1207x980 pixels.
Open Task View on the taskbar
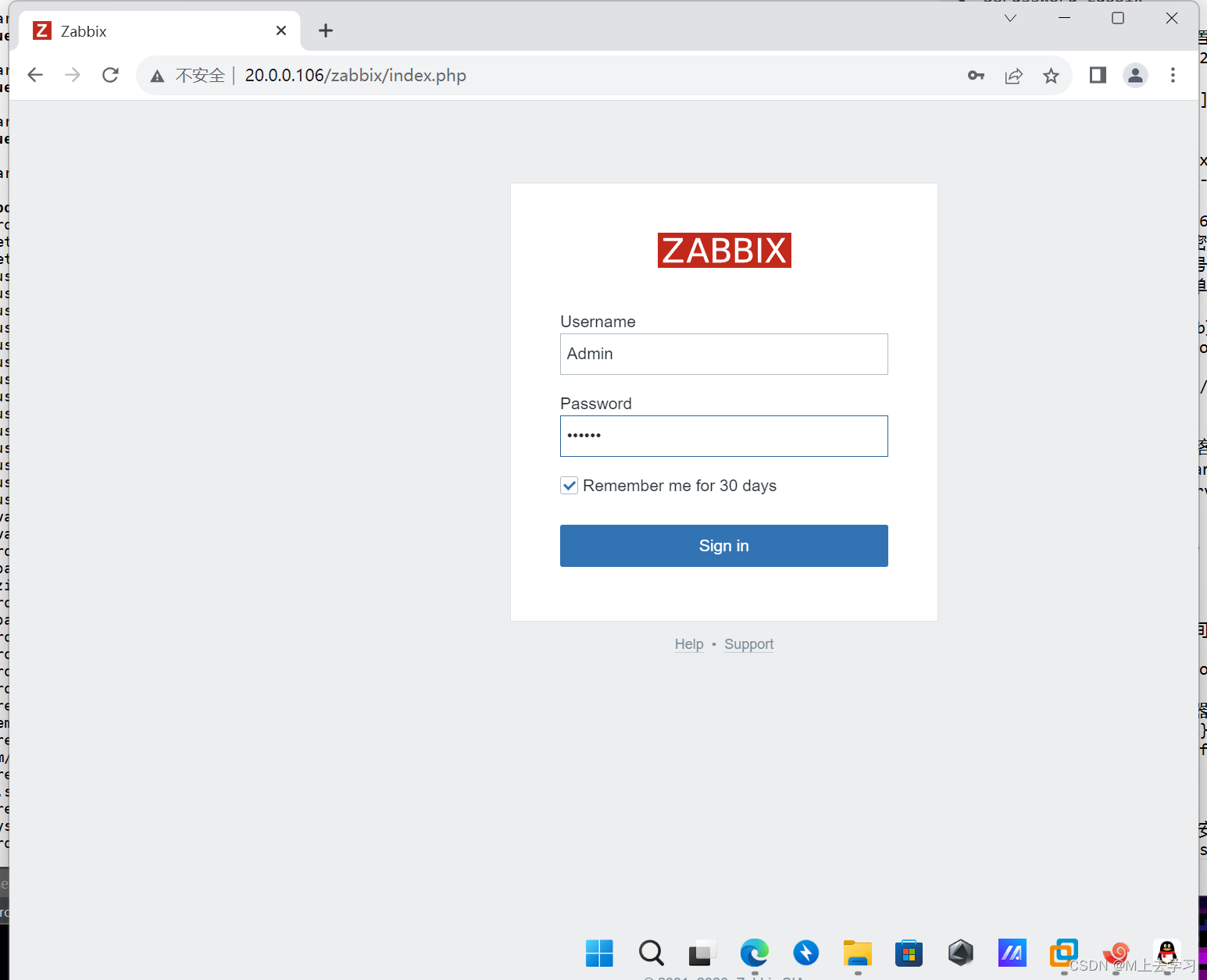tap(702, 953)
